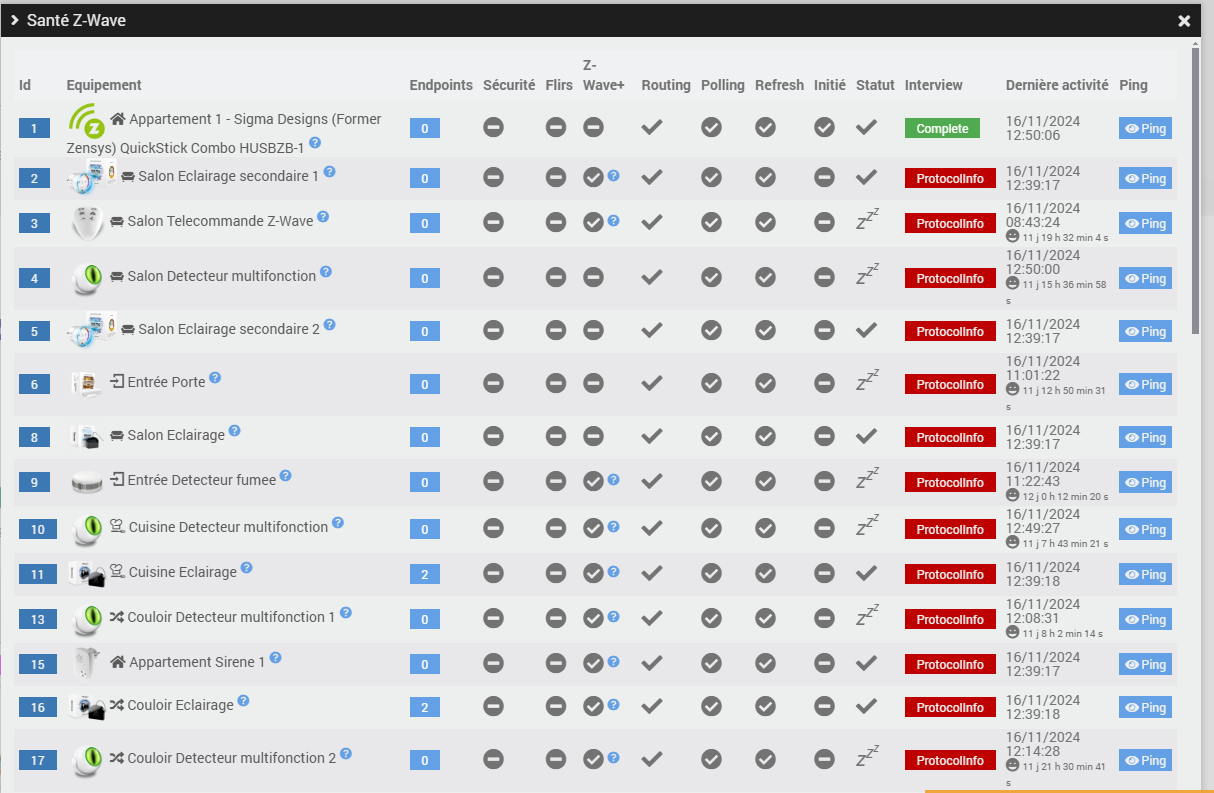Image resolution: width=1214 pixels, height=793 pixels.
Task: Open node Id 17 badge
Action: (37, 760)
